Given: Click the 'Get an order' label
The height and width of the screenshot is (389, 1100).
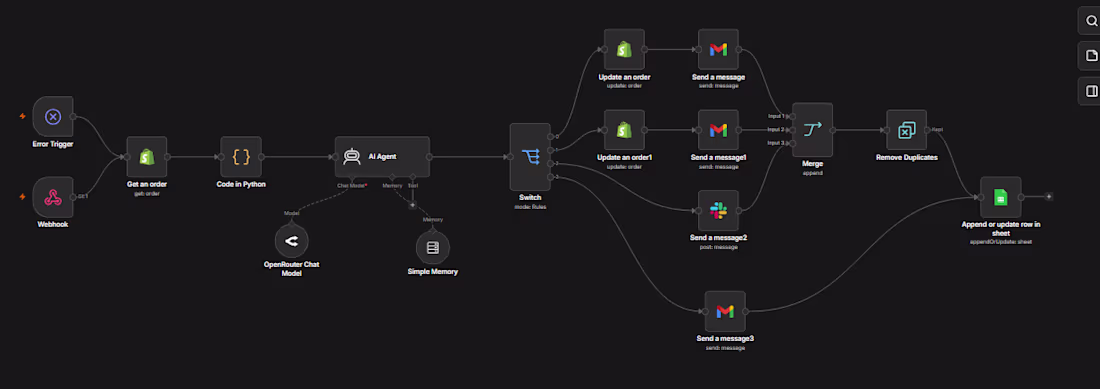Looking at the screenshot, I should pos(147,184).
